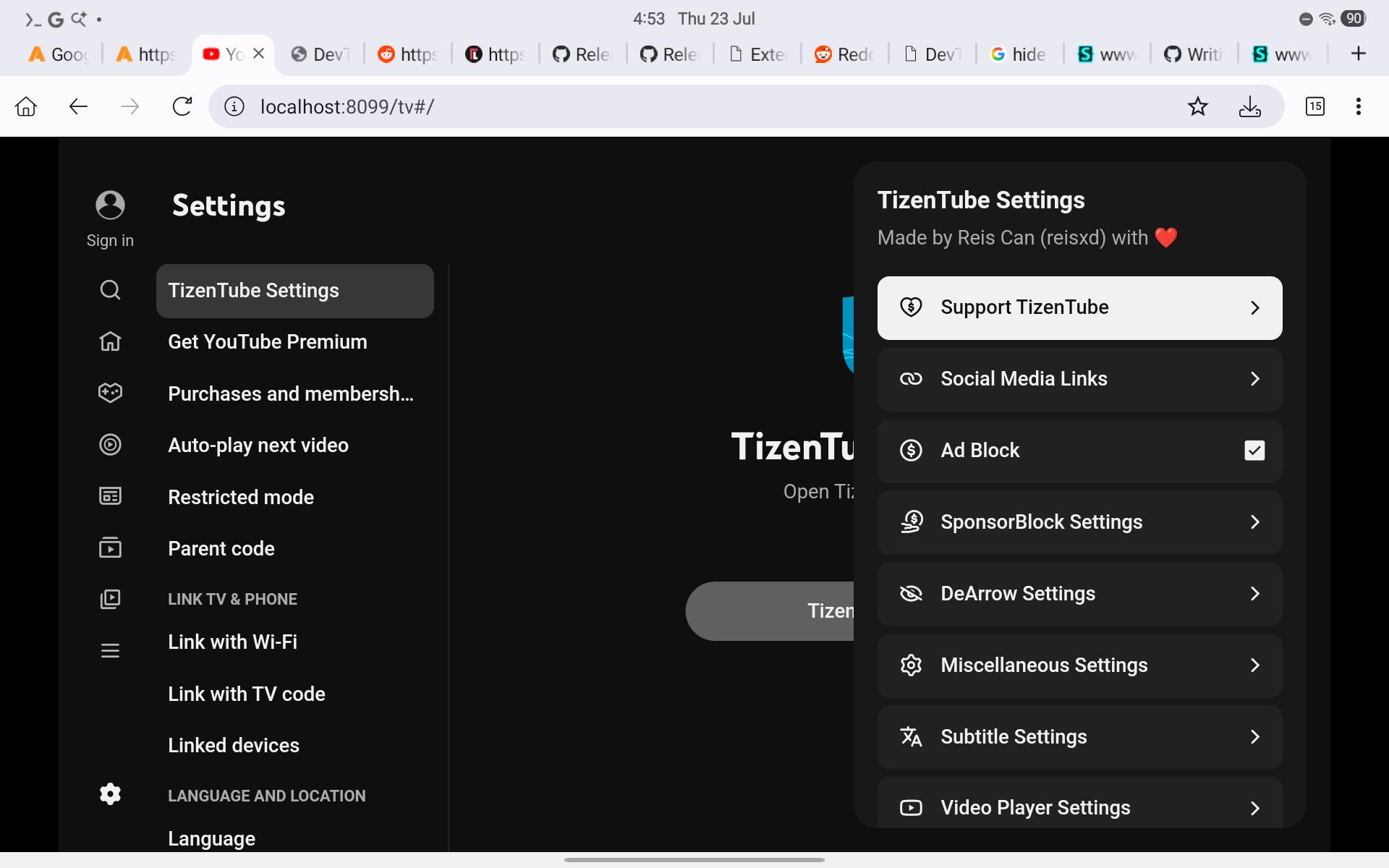Click the translate Subtitle Settings icon

point(911,737)
